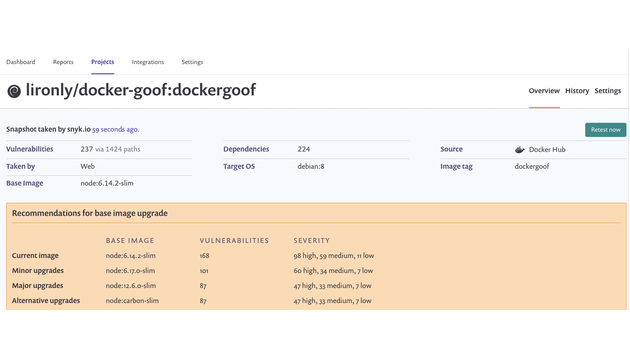Click the Retest now button
Viewport: 630px width, 360px height.
[605, 130]
